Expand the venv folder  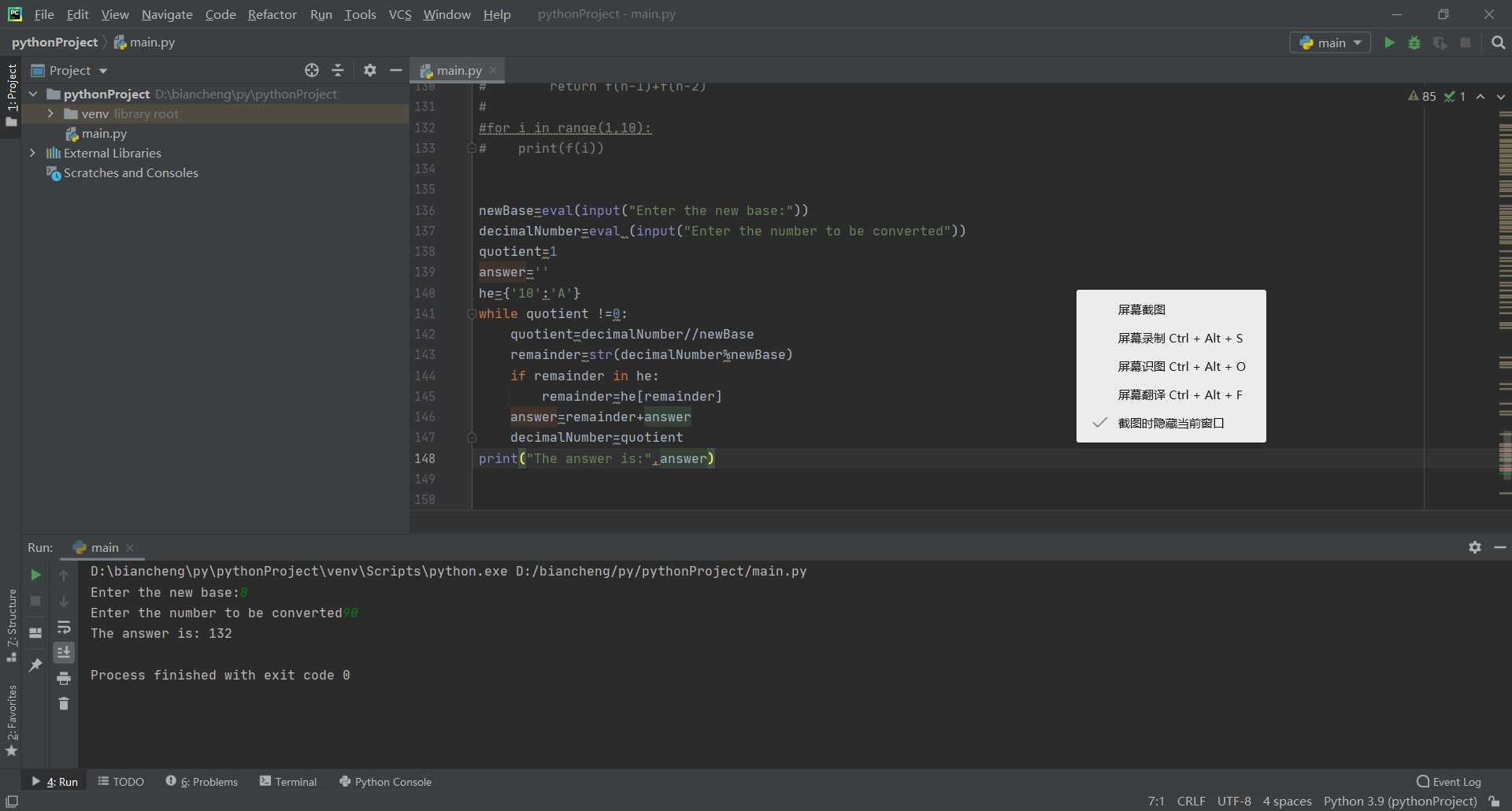[x=50, y=113]
